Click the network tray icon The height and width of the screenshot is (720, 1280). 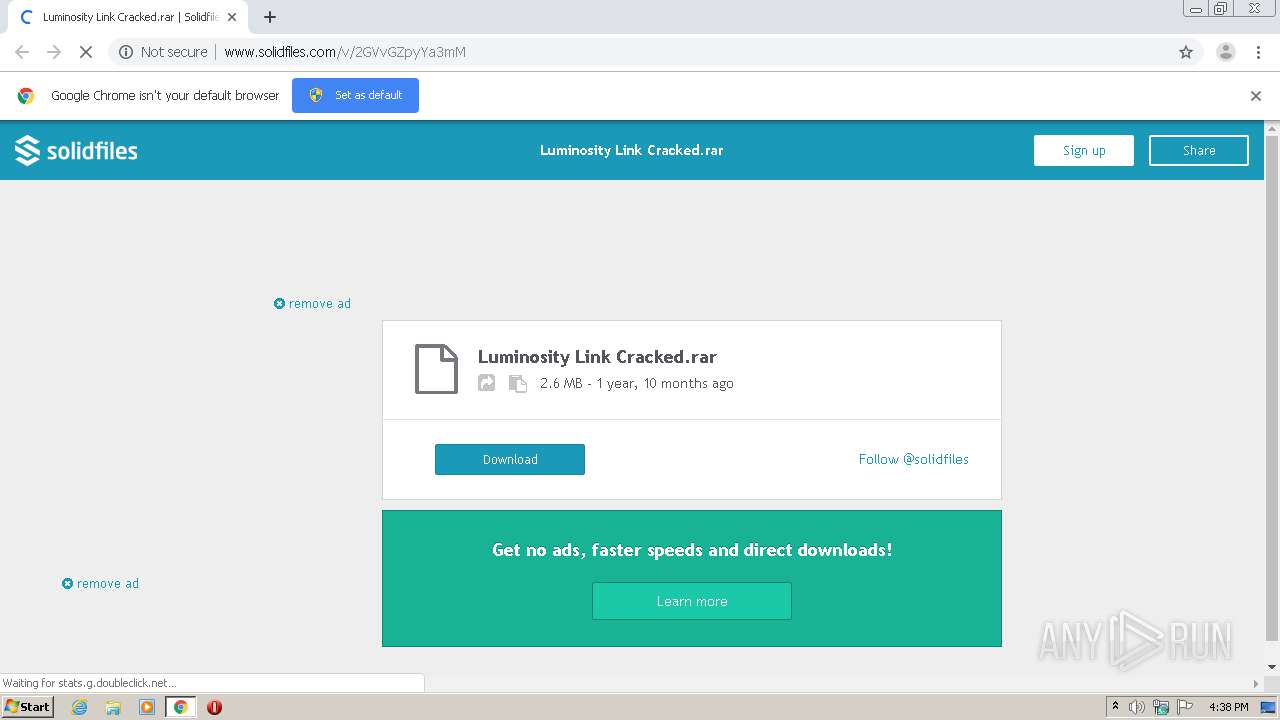click(1161, 707)
